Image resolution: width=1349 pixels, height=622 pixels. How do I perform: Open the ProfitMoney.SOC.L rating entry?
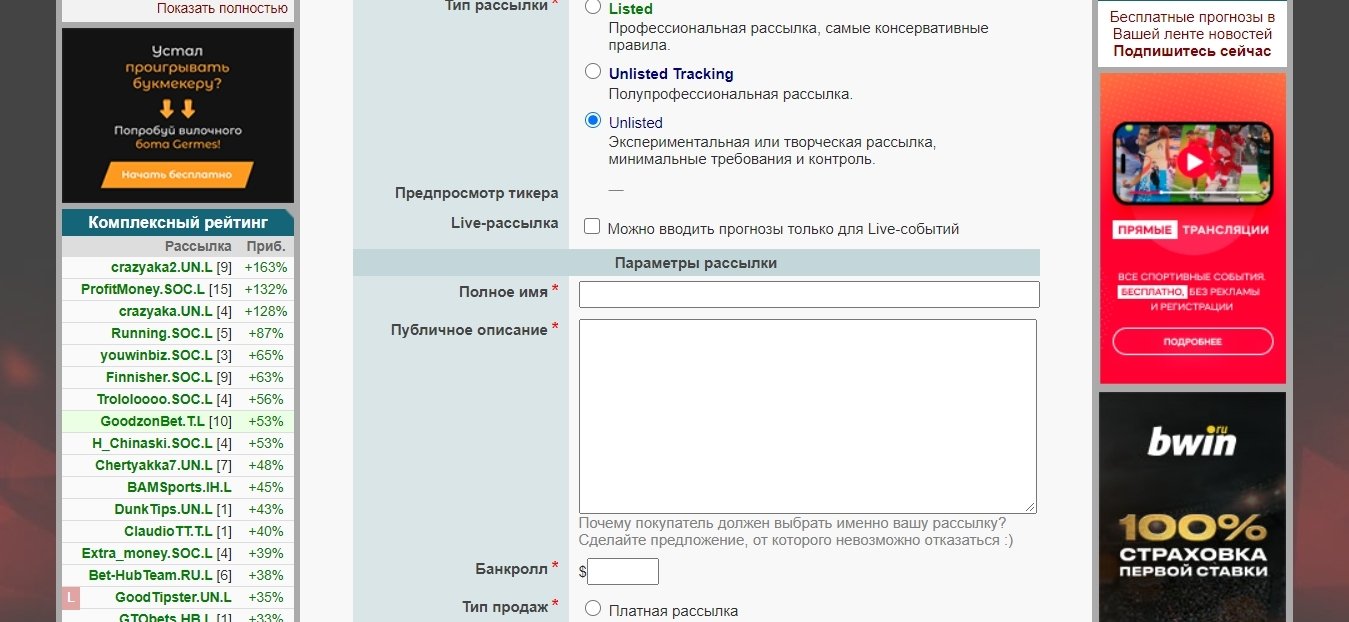(142, 289)
